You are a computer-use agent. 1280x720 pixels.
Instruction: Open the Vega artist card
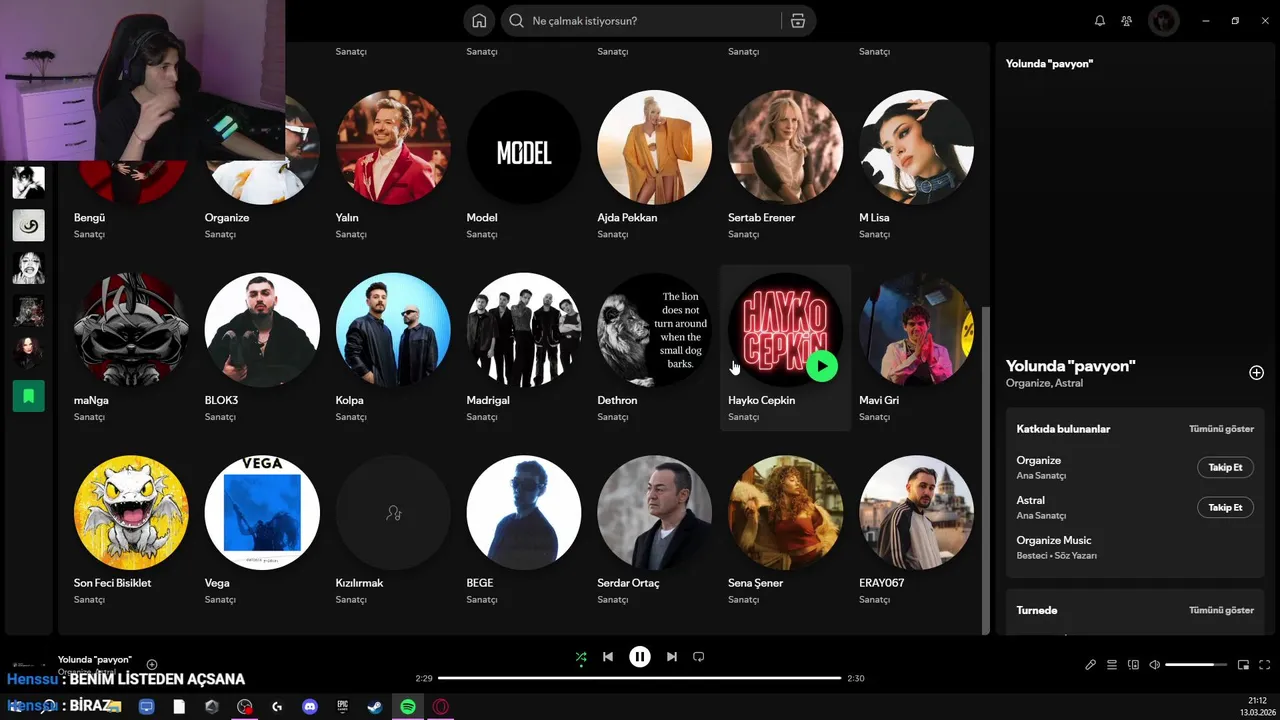pos(262,531)
